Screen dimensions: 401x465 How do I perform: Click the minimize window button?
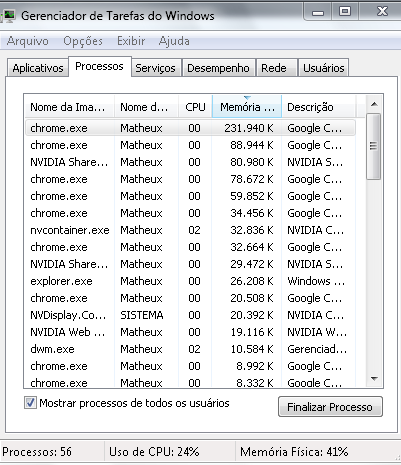pos(318,12)
